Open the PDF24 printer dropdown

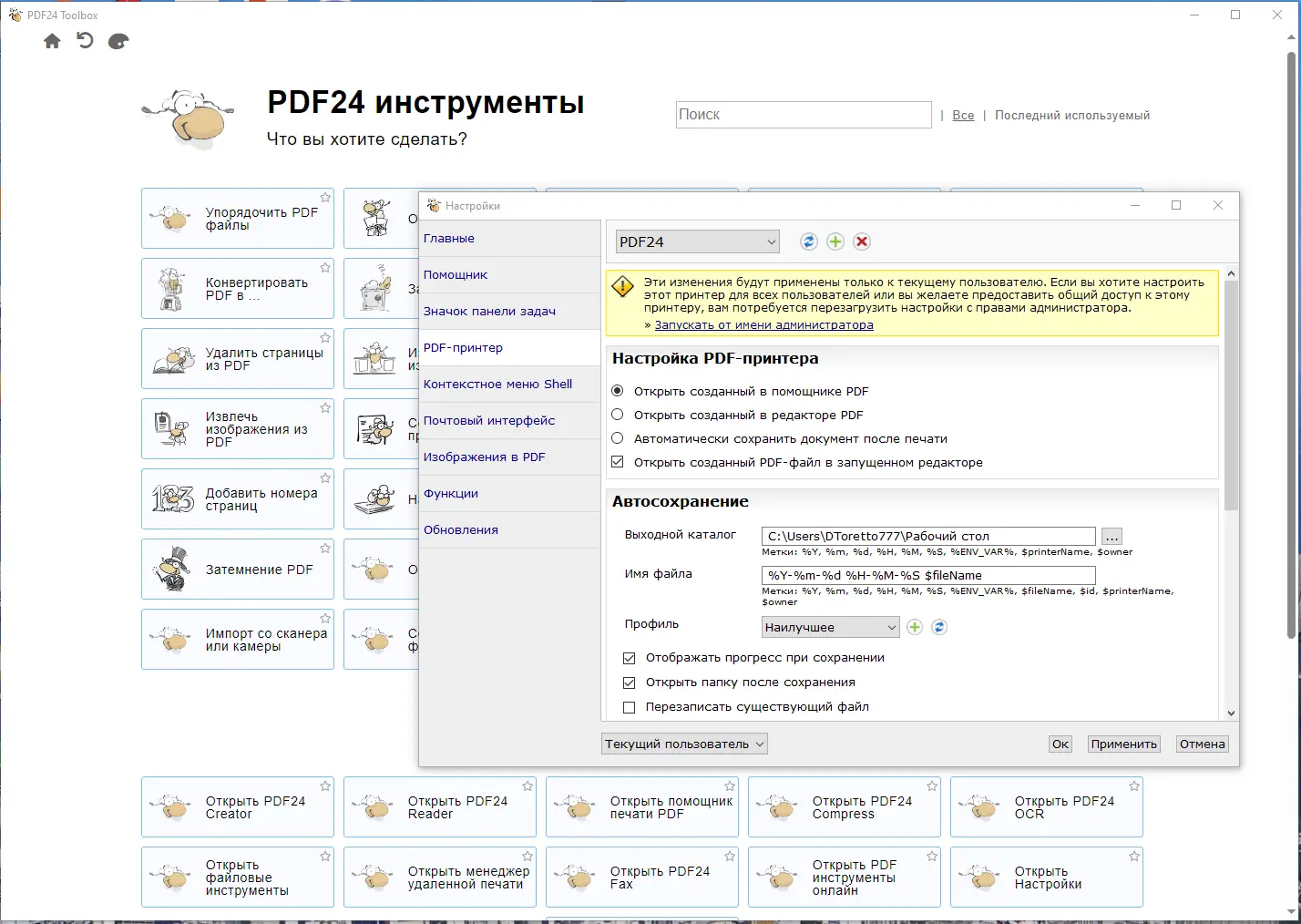coord(697,241)
